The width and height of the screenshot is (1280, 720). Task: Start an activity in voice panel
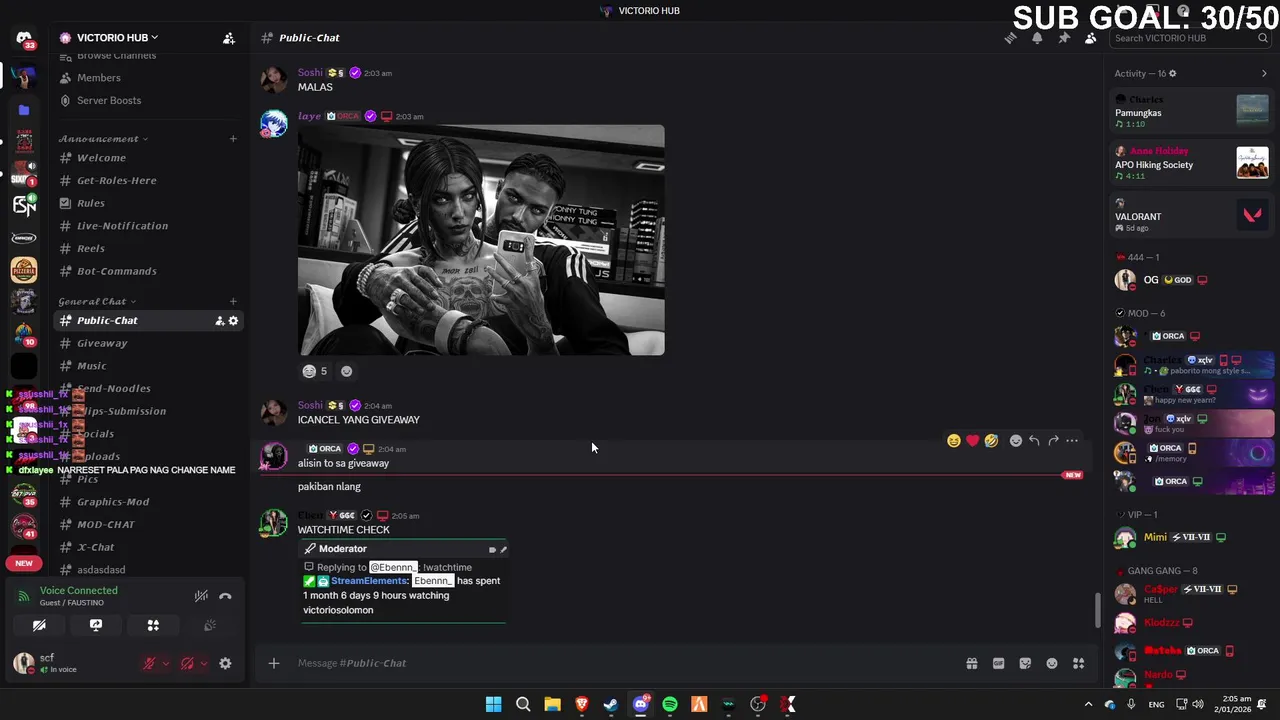pos(153,625)
